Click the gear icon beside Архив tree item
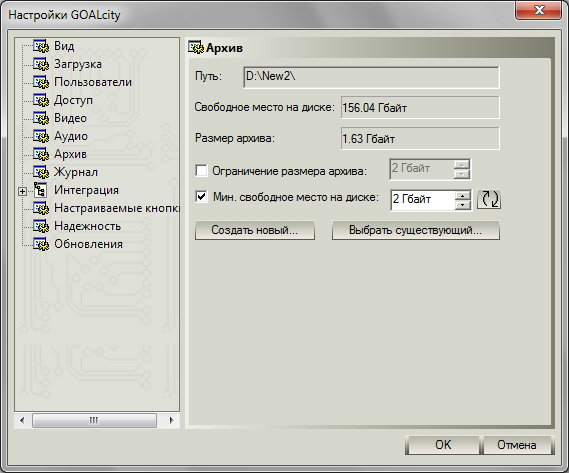Image resolution: width=569 pixels, height=473 pixels. (x=41, y=154)
